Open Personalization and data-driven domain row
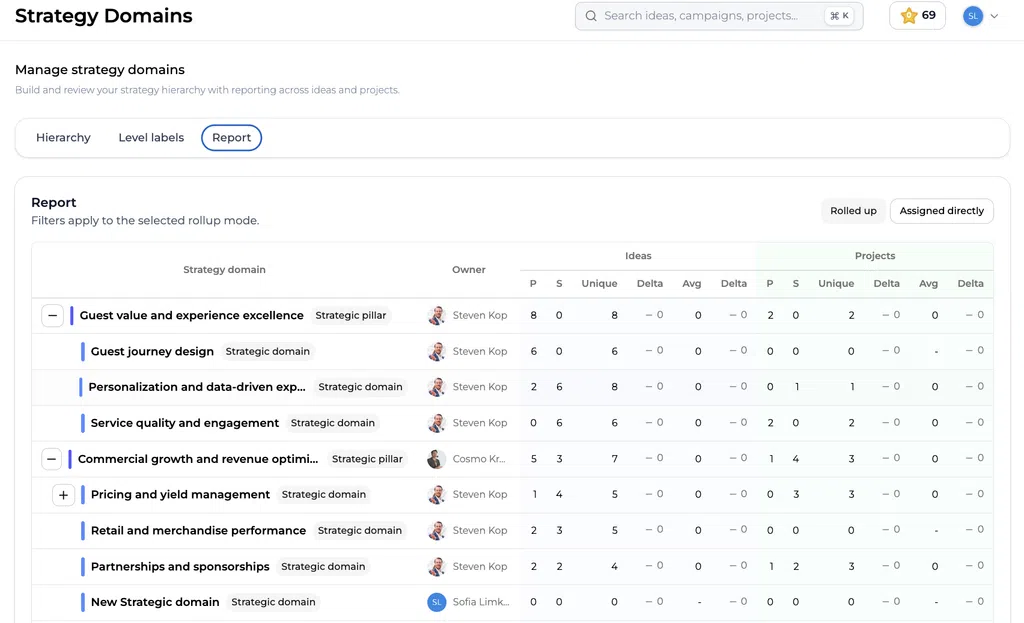Viewport: 1024px width, 623px height. click(197, 387)
